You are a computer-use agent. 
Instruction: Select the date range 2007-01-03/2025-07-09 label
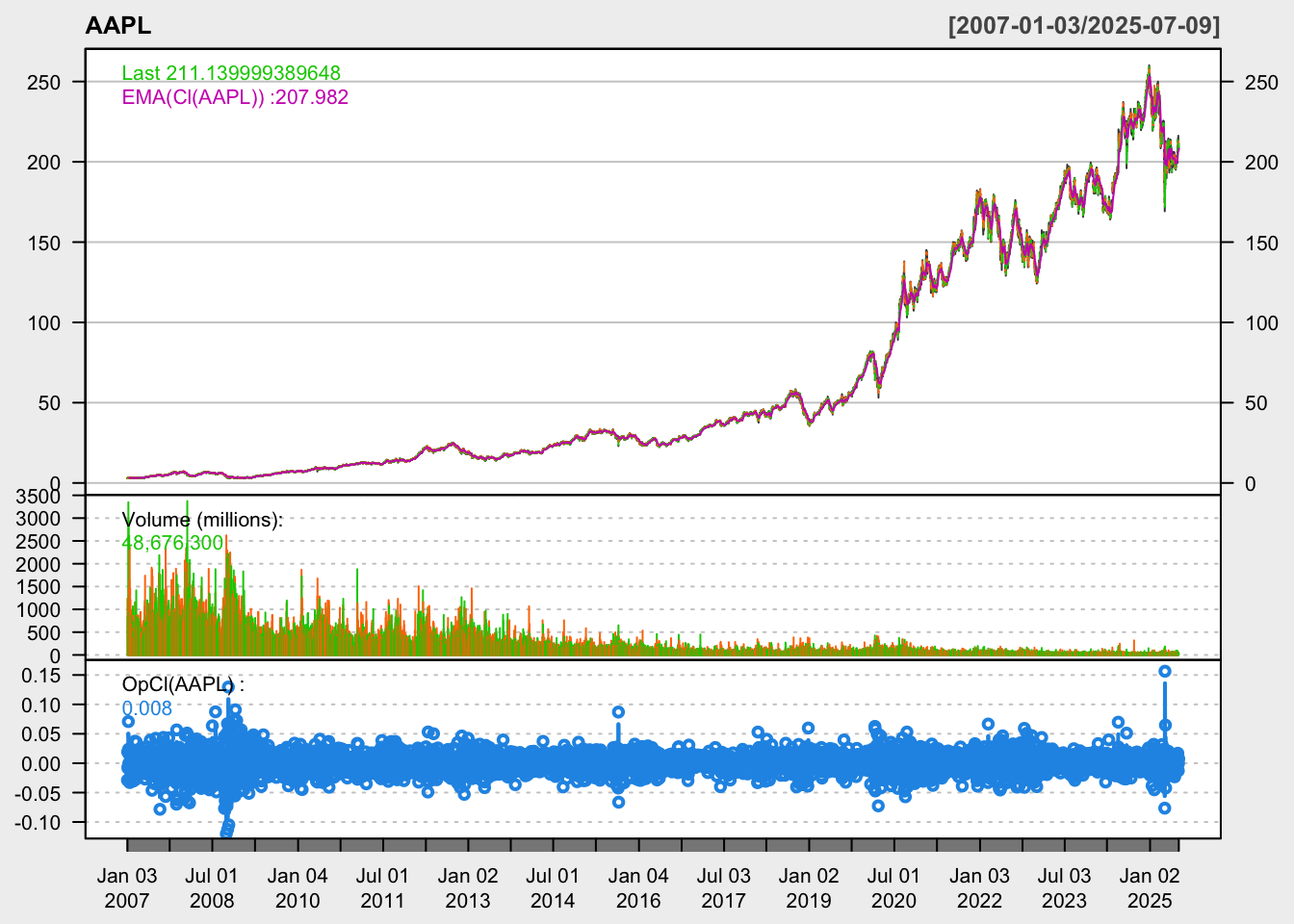[x=1084, y=26]
